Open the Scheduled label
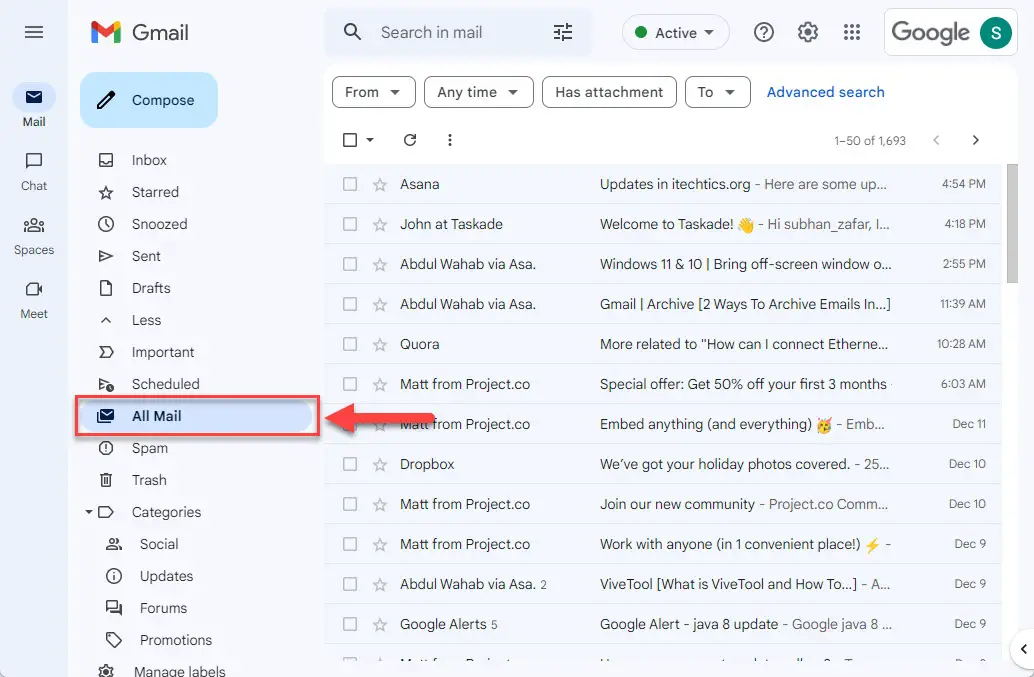This screenshot has height=677, width=1034. click(166, 384)
